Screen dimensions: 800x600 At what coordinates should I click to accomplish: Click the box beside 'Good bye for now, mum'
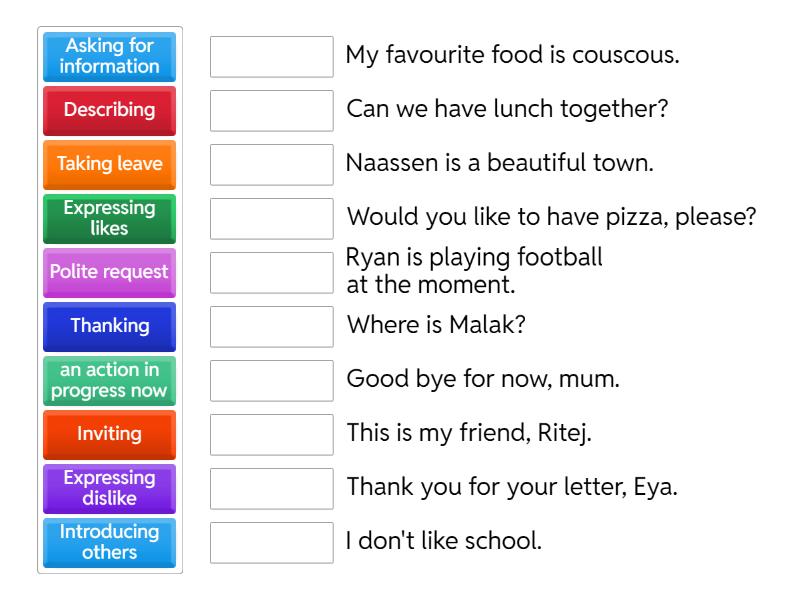[x=272, y=381]
